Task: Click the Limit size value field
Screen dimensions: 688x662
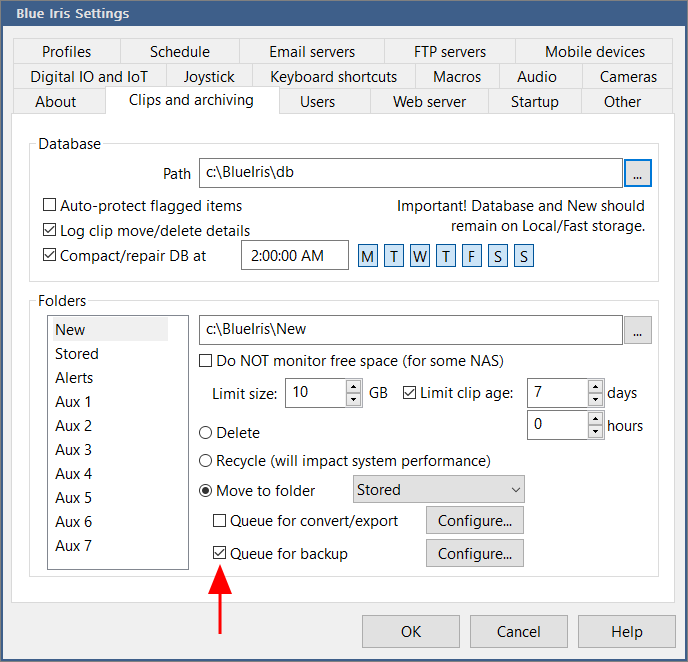Action: tap(315, 393)
